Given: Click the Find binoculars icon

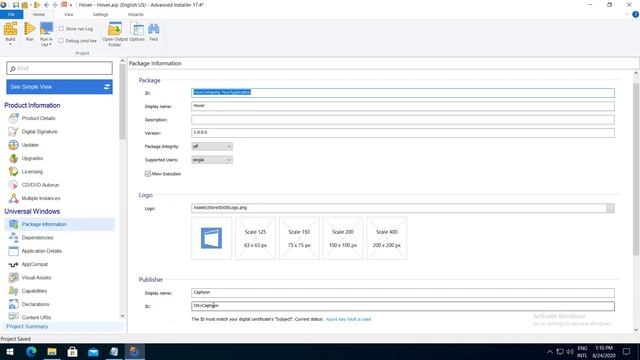Looking at the screenshot, I should [x=153, y=29].
